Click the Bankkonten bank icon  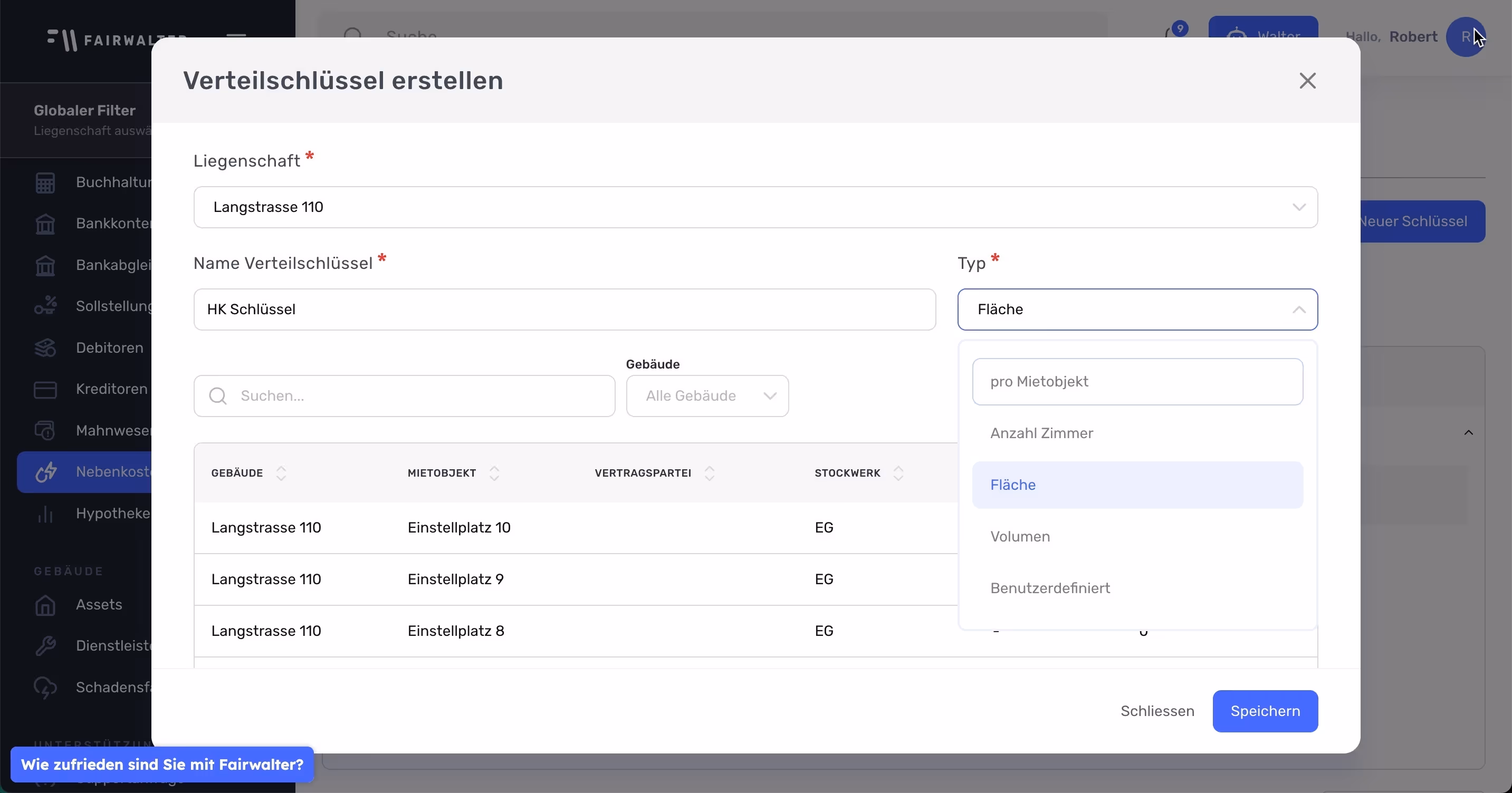(x=45, y=224)
